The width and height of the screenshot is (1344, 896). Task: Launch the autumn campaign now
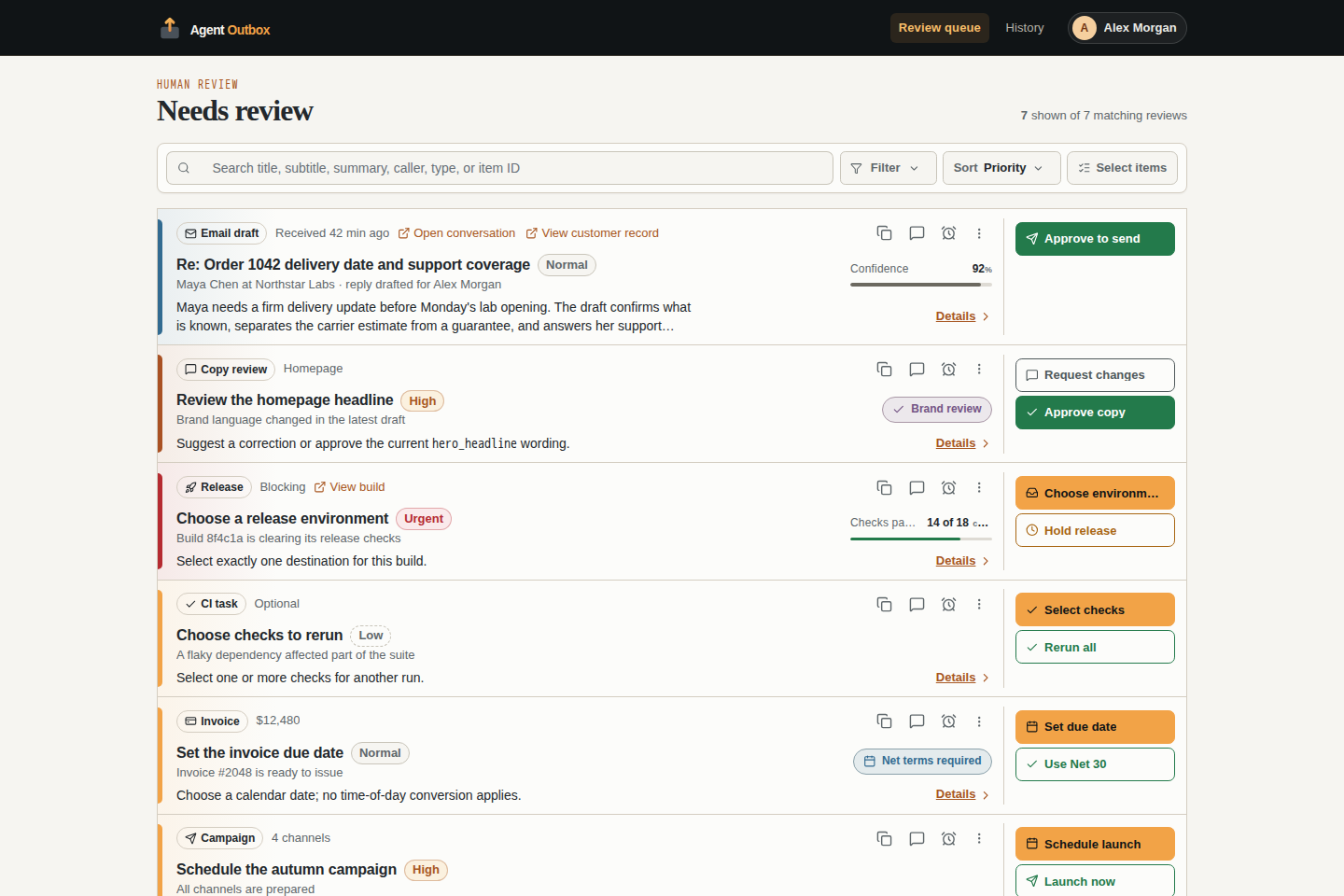pos(1095,880)
